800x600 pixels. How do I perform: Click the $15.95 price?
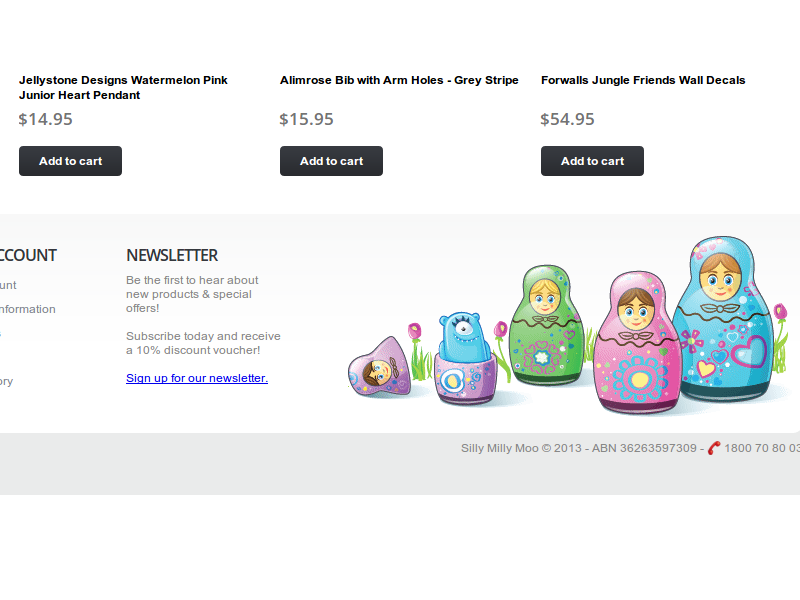pos(307,119)
